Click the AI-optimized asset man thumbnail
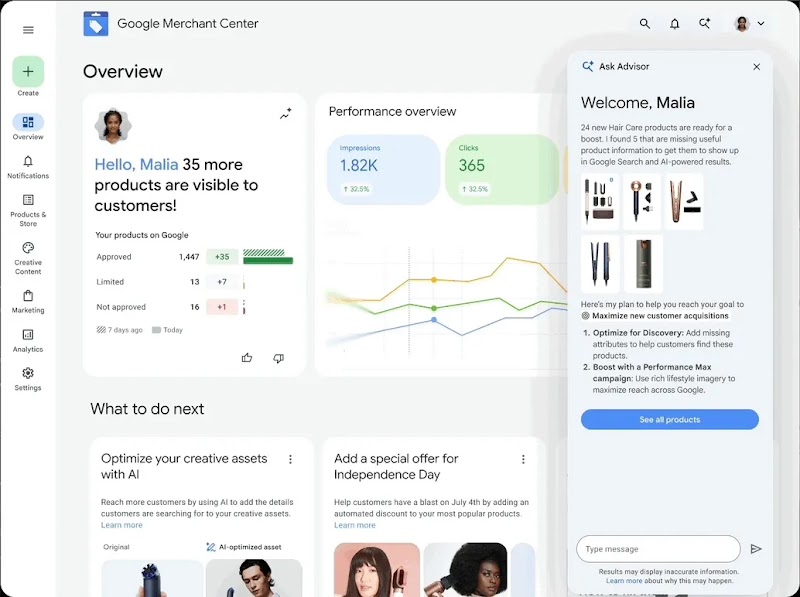Viewport: 800px width, 597px height. click(x=254, y=578)
